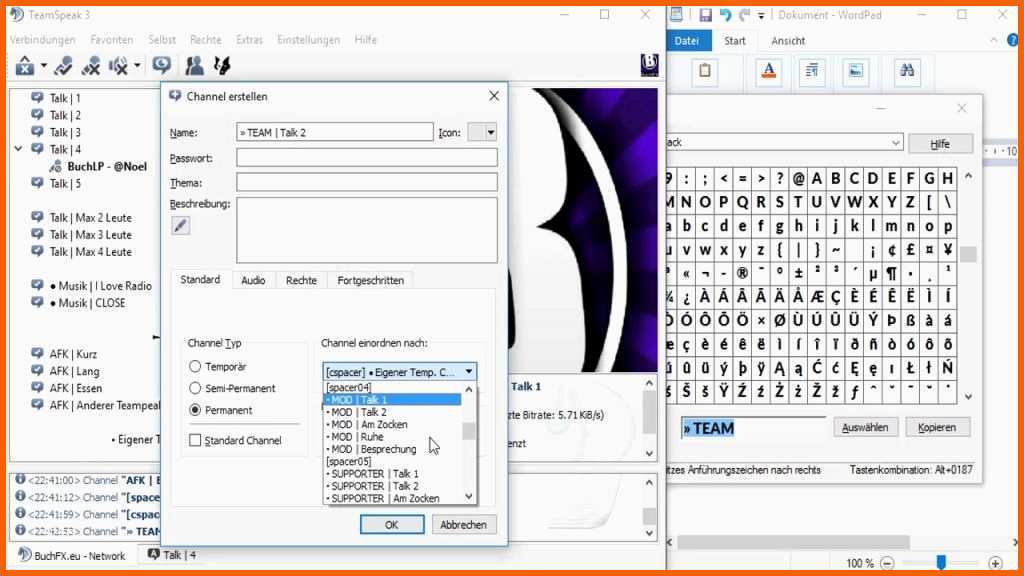Screen dimensions: 1024x576
Task: Enable the Standard Channel checkbox
Action: pos(195,441)
